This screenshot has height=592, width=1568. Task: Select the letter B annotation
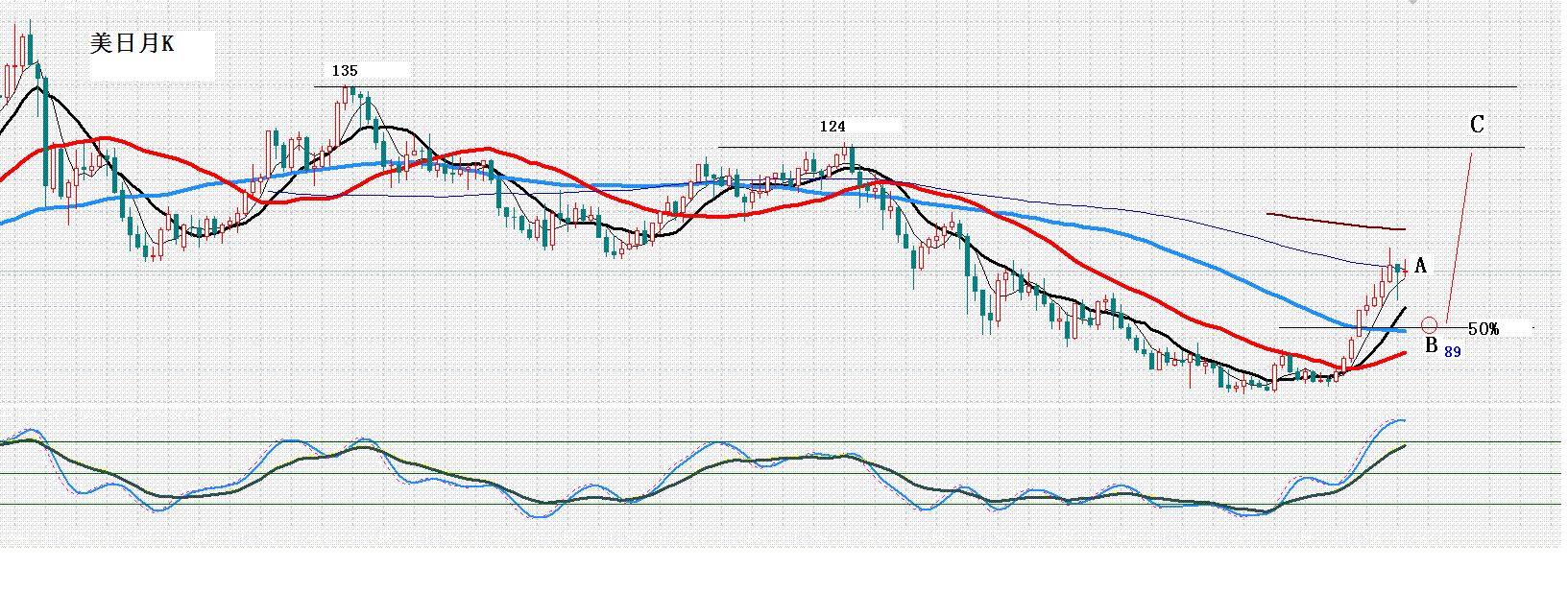[1431, 345]
